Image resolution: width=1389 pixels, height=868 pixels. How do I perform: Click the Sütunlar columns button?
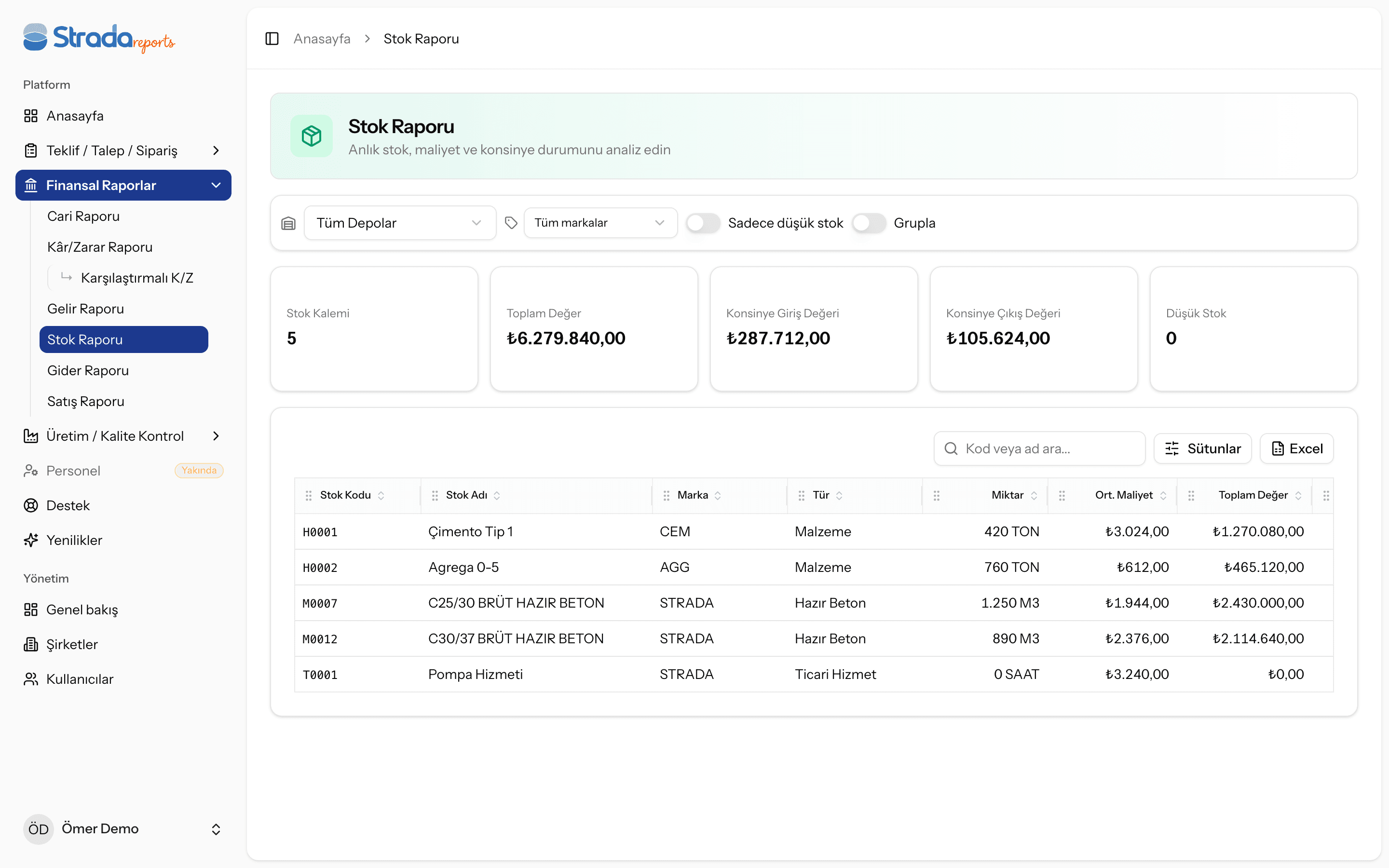[1202, 448]
